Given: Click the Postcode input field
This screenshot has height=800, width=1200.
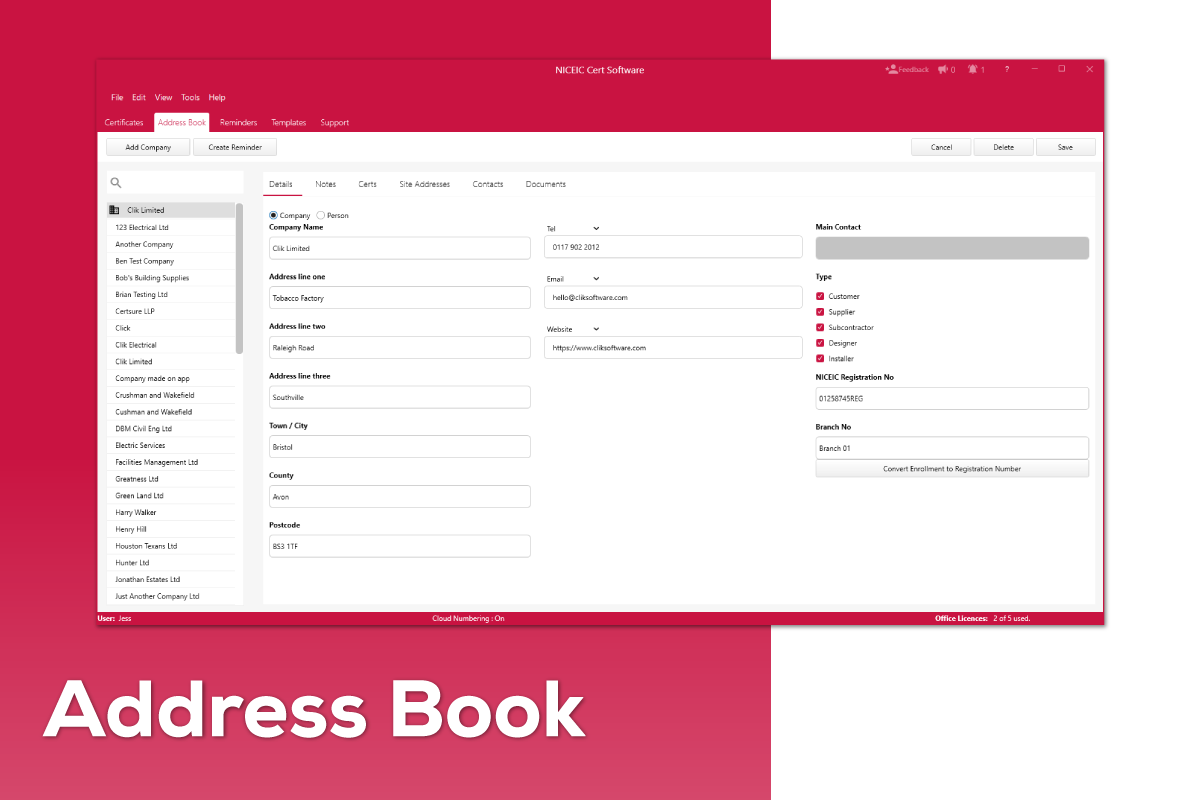Looking at the screenshot, I should pyautogui.click(x=400, y=546).
